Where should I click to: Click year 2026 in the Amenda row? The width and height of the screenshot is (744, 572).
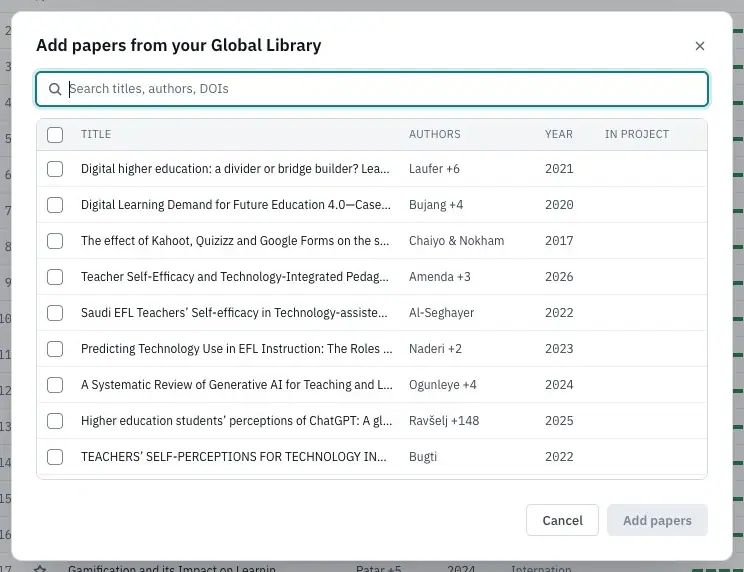click(x=559, y=277)
